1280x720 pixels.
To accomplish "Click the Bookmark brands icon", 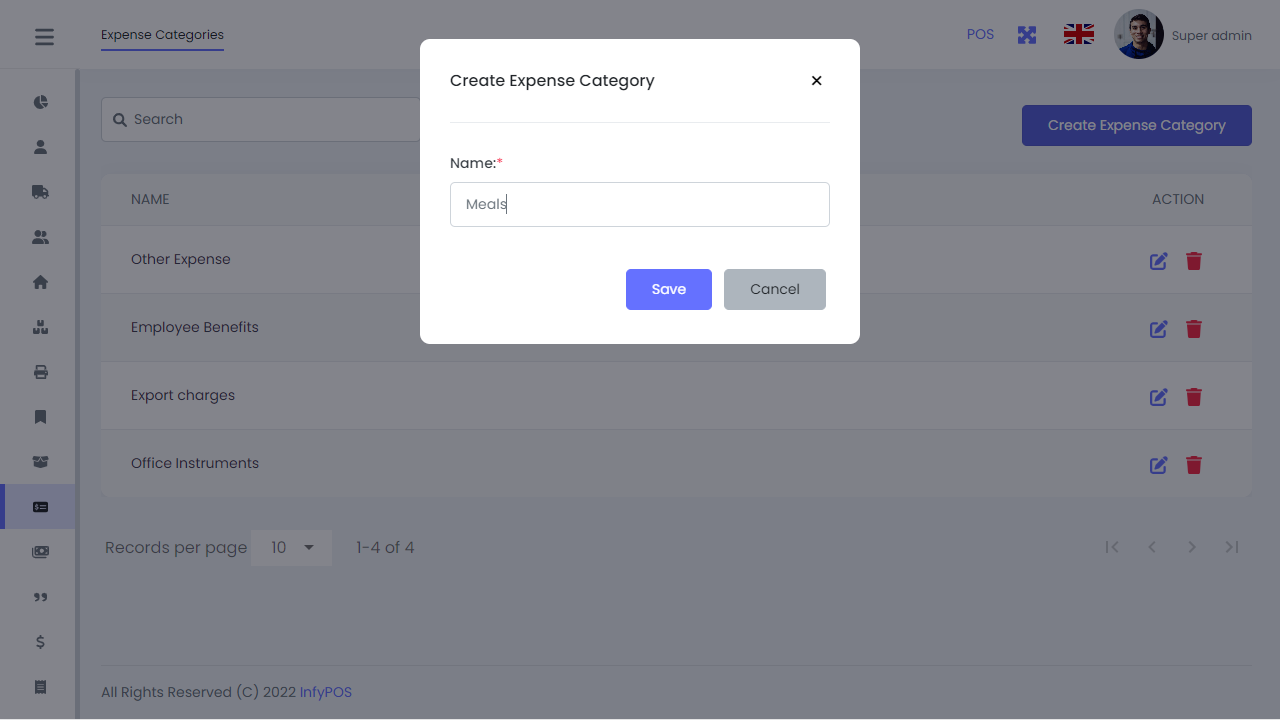I will 40,416.
